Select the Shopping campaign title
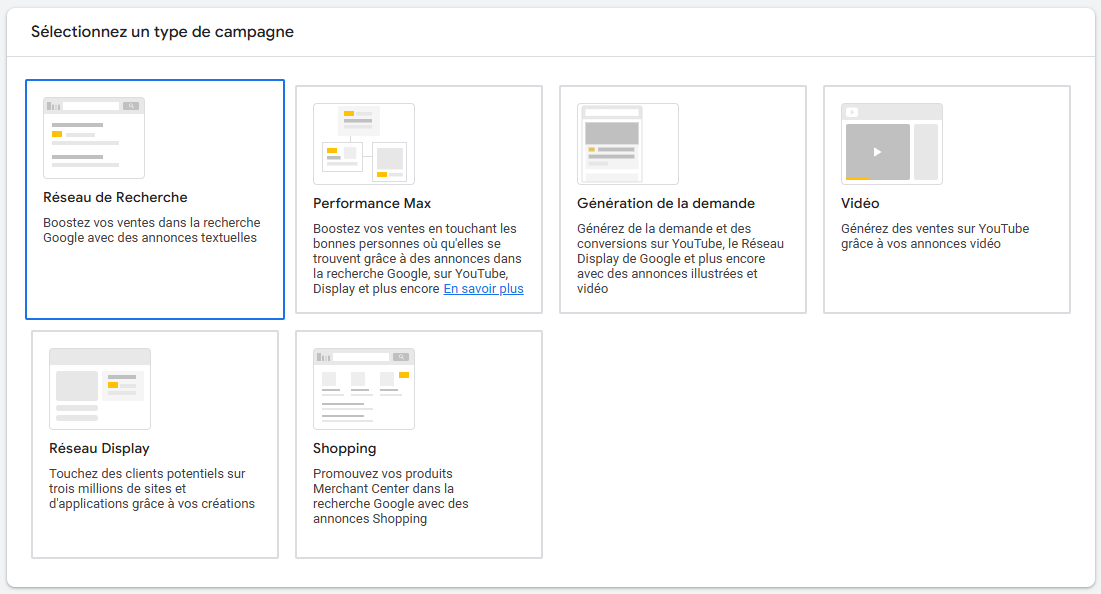1101x594 pixels. pos(344,448)
